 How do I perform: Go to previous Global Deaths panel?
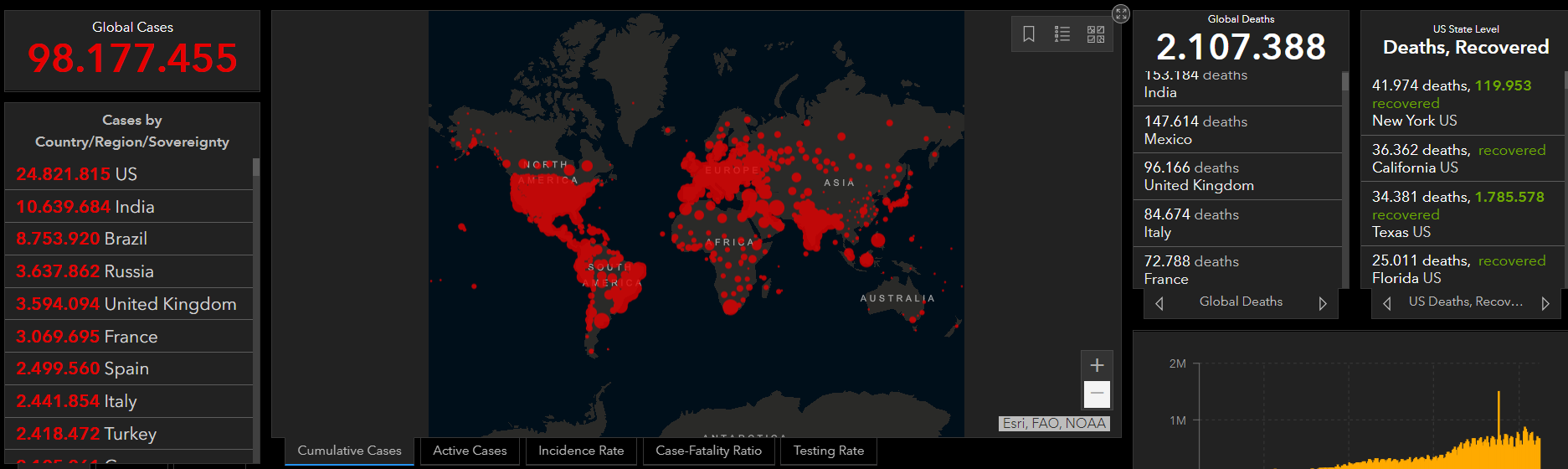click(1159, 303)
